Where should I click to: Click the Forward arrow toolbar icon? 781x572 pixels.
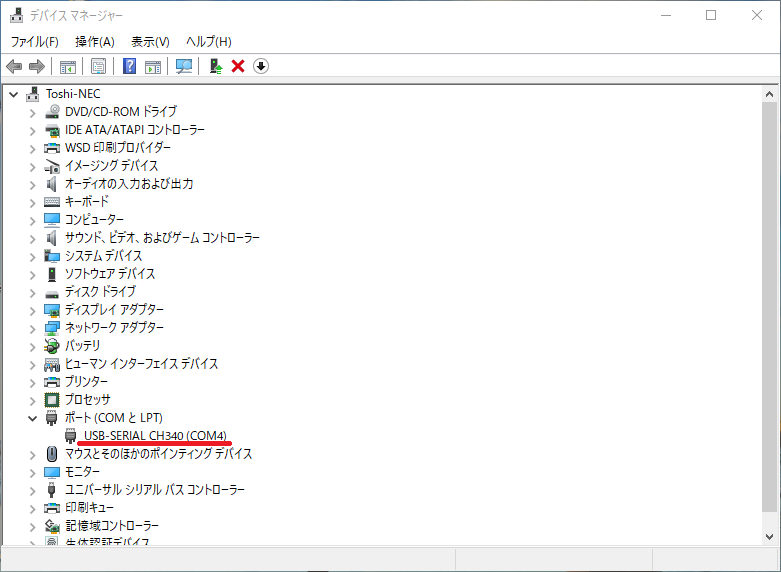[37, 66]
